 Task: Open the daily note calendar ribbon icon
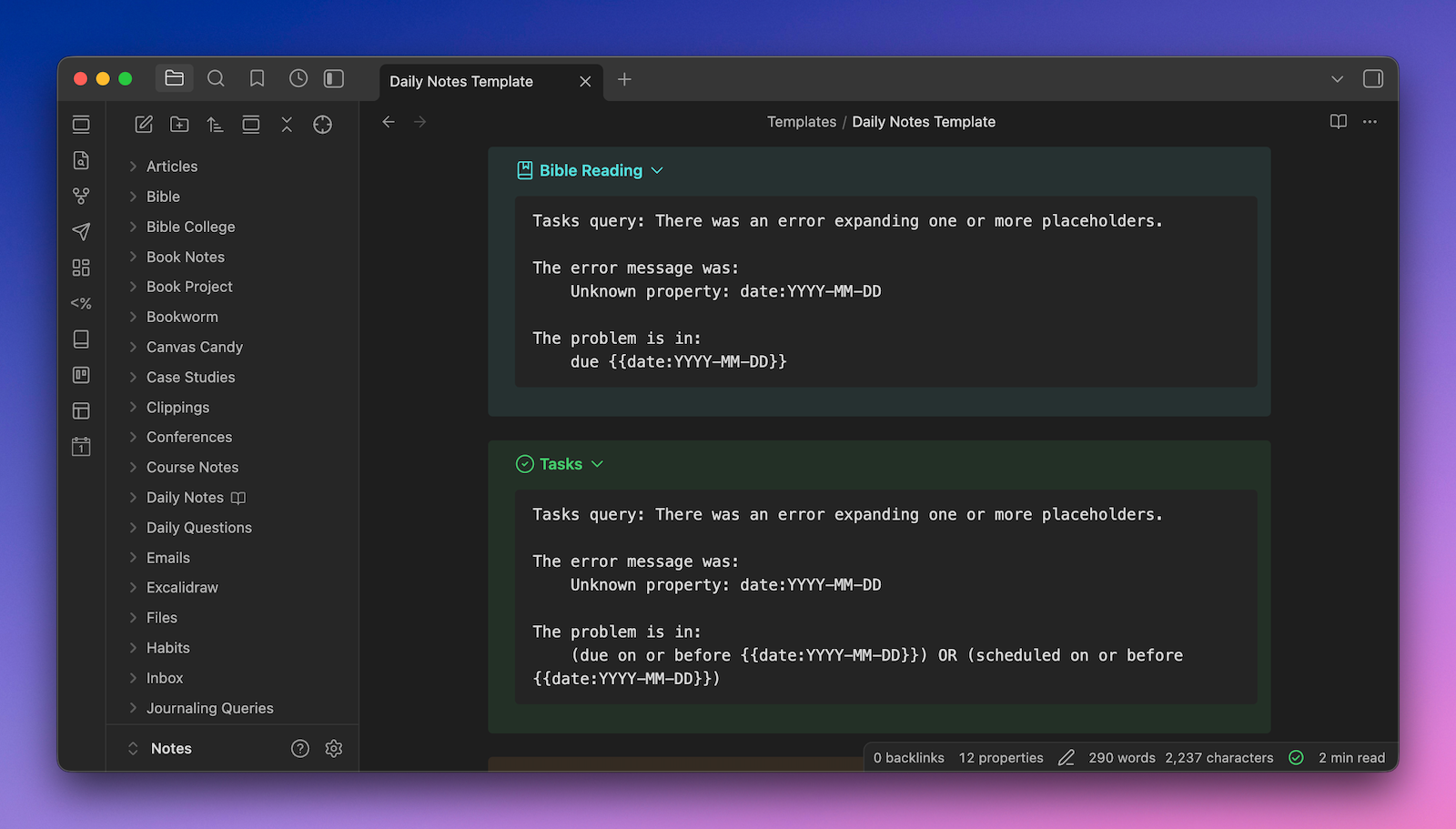pos(81,447)
